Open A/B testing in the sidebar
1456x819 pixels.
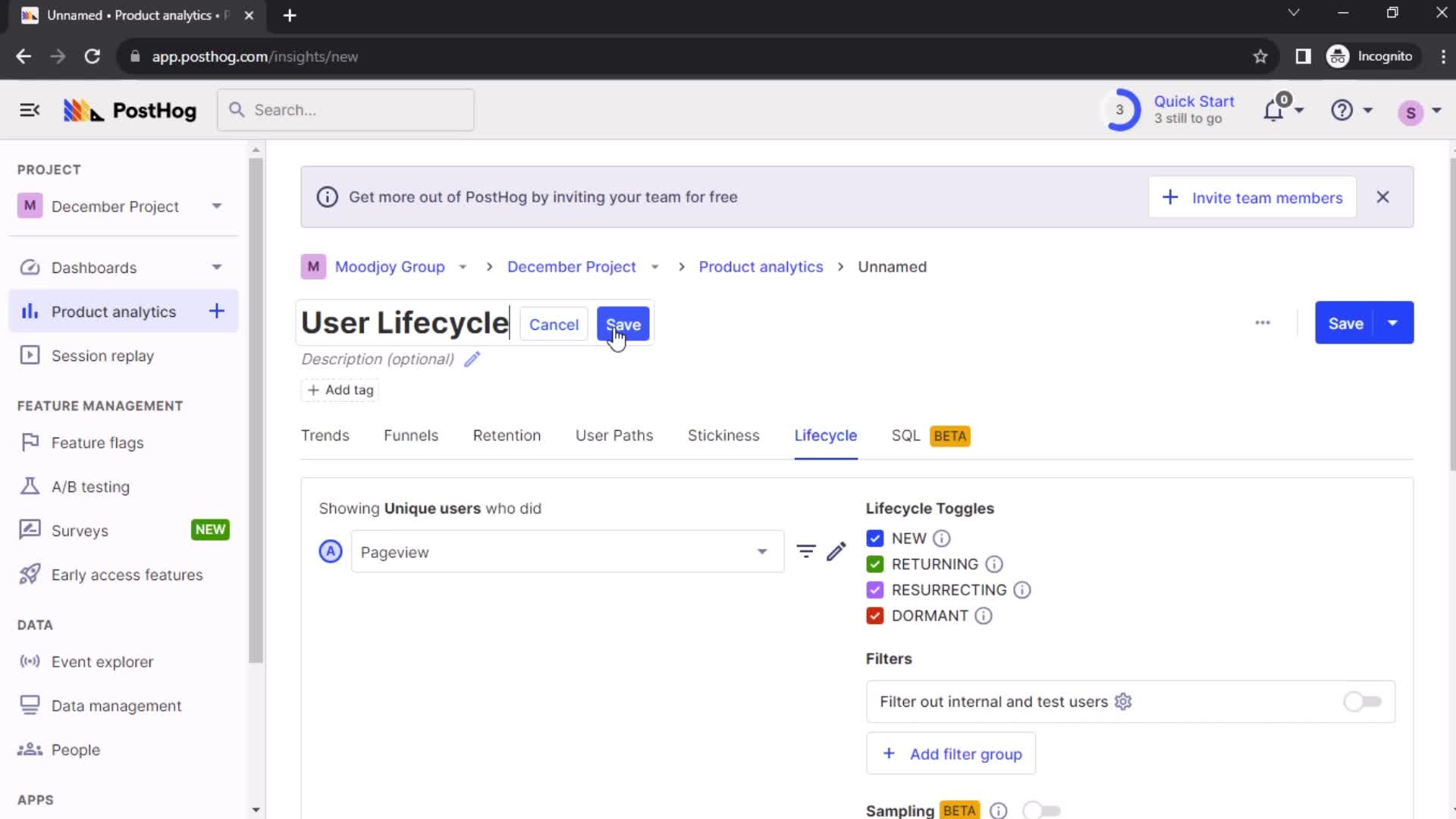pyautogui.click(x=90, y=487)
